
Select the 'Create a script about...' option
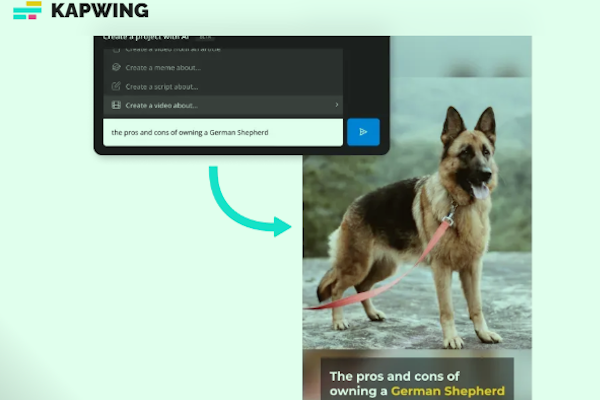pyautogui.click(x=163, y=86)
